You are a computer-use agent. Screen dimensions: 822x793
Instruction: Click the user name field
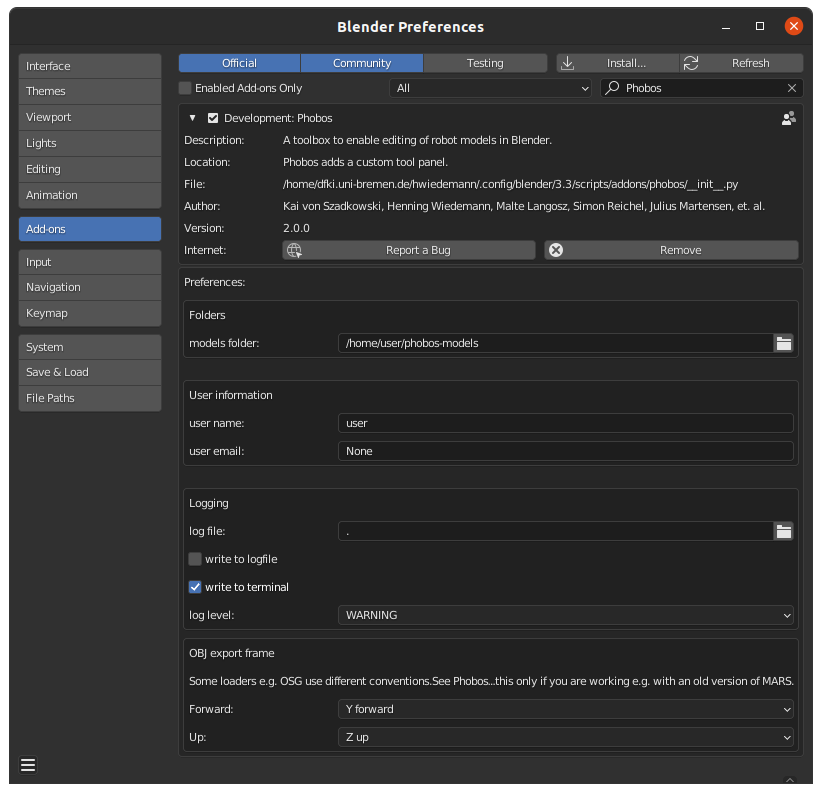click(566, 423)
